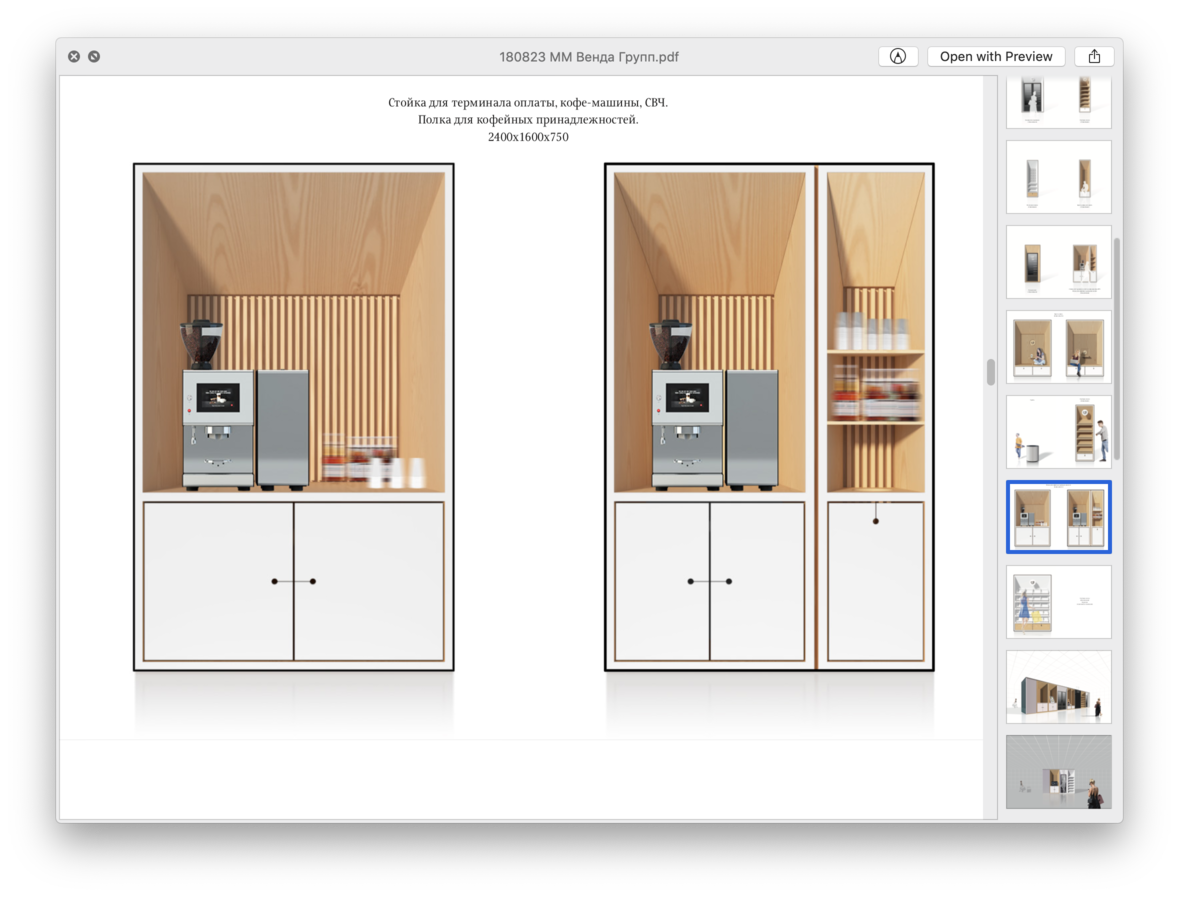Click the main document page scrollbar handle

pos(991,372)
